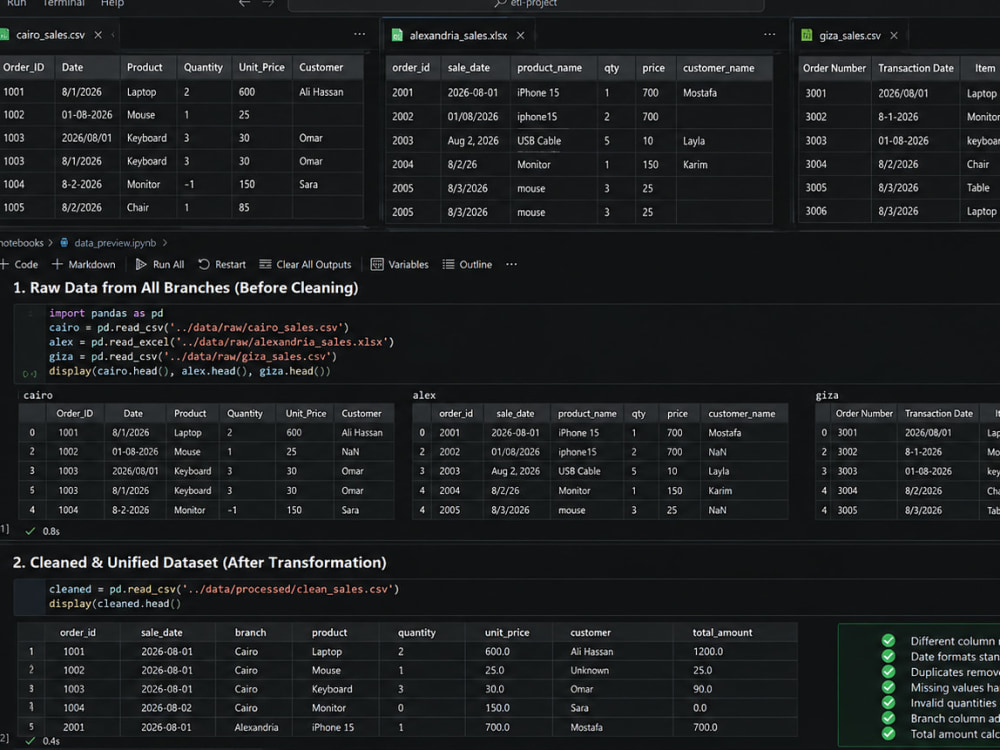This screenshot has width=1000, height=750.
Task: Click the giza_sales.csv file icon
Action: point(807,36)
